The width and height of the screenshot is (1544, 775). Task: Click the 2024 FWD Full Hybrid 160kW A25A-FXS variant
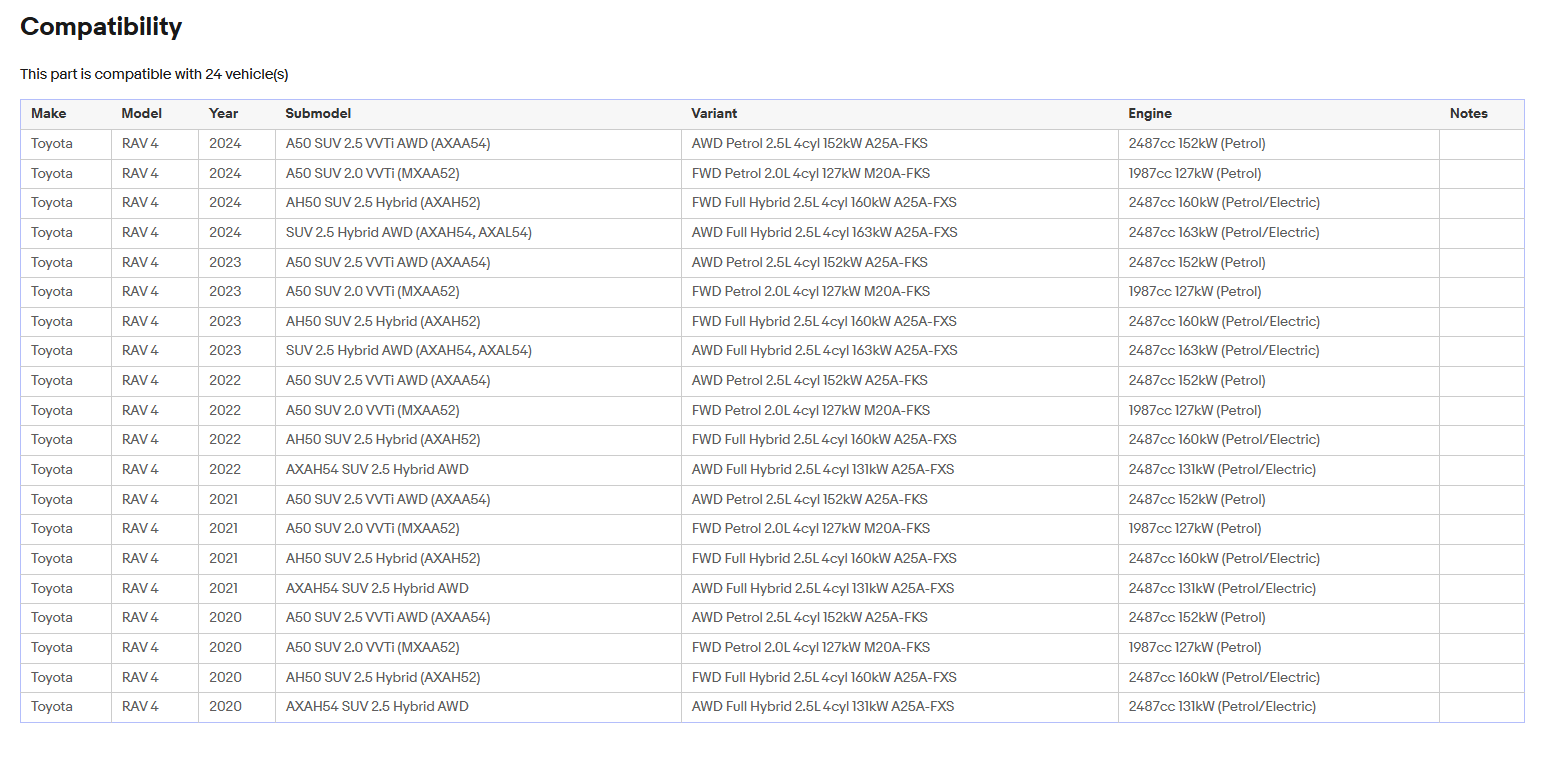click(900, 203)
